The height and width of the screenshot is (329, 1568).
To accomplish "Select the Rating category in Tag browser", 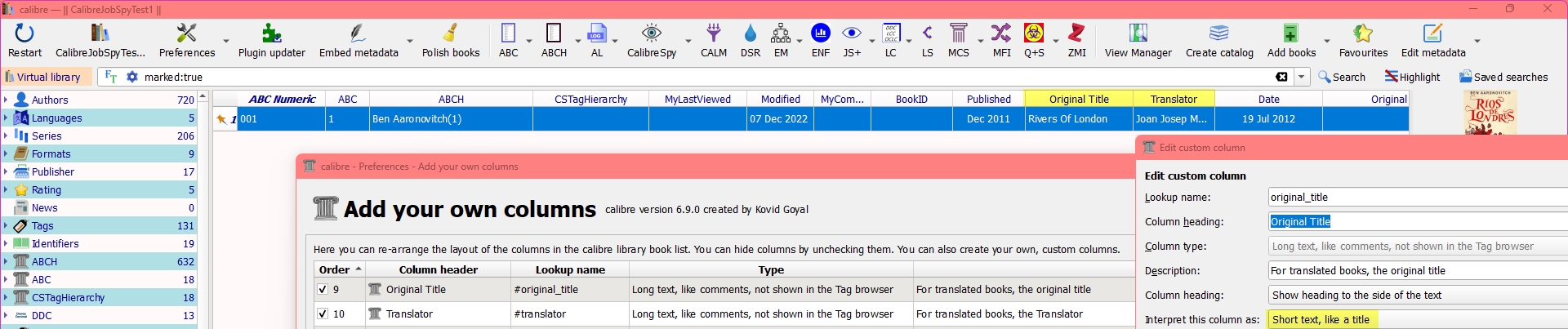I will [99, 189].
